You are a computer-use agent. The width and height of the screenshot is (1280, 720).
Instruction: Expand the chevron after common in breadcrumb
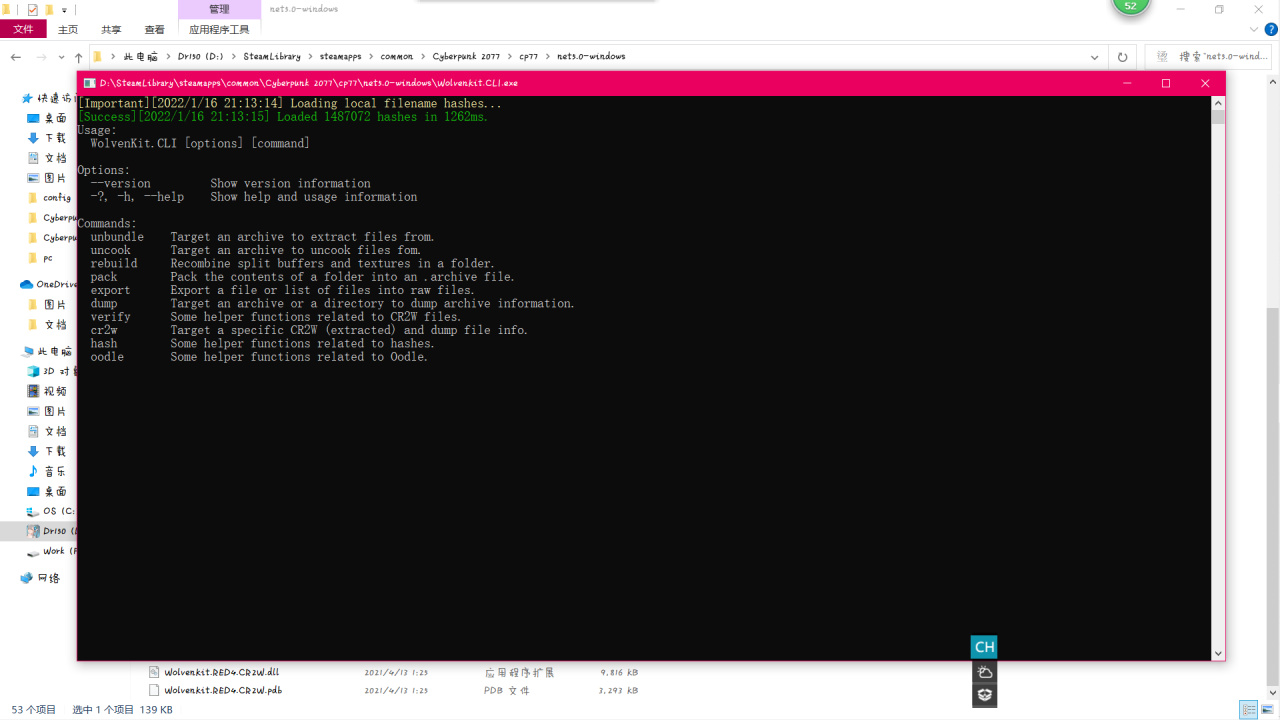tap(423, 57)
